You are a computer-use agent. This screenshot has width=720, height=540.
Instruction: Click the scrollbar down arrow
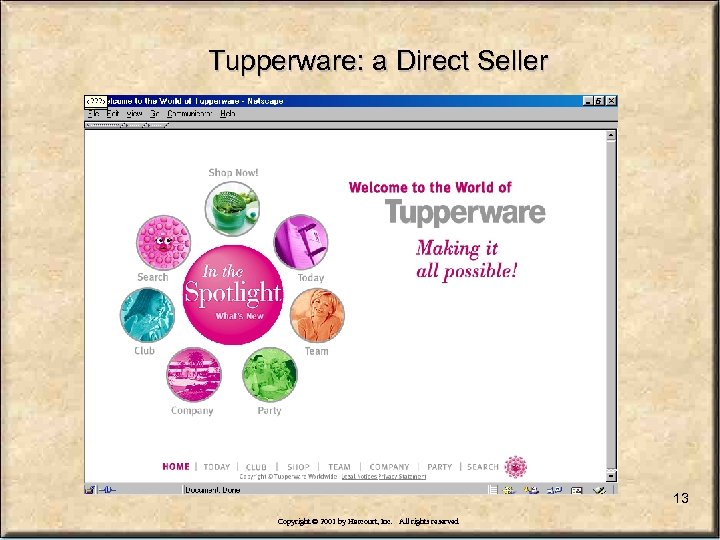[x=611, y=476]
